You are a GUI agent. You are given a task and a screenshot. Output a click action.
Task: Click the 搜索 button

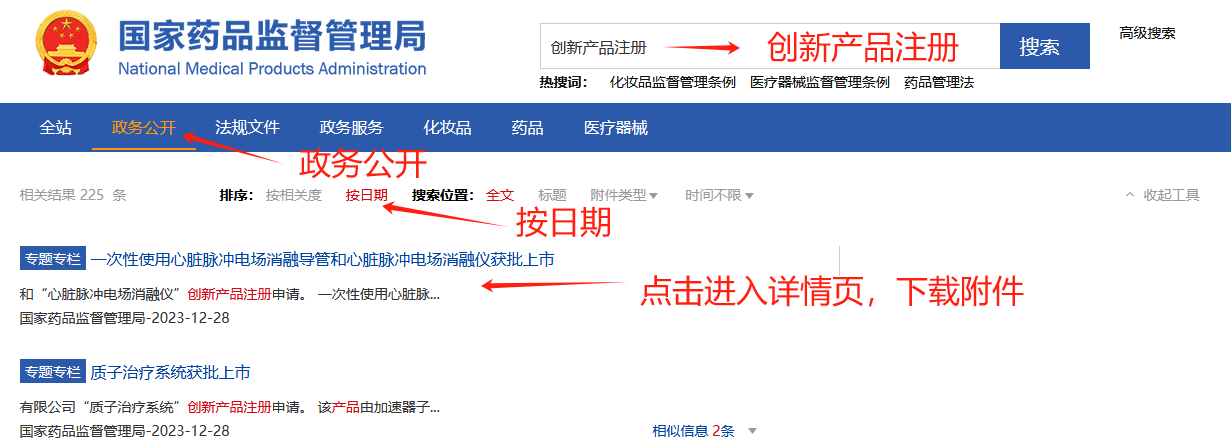tap(1045, 46)
